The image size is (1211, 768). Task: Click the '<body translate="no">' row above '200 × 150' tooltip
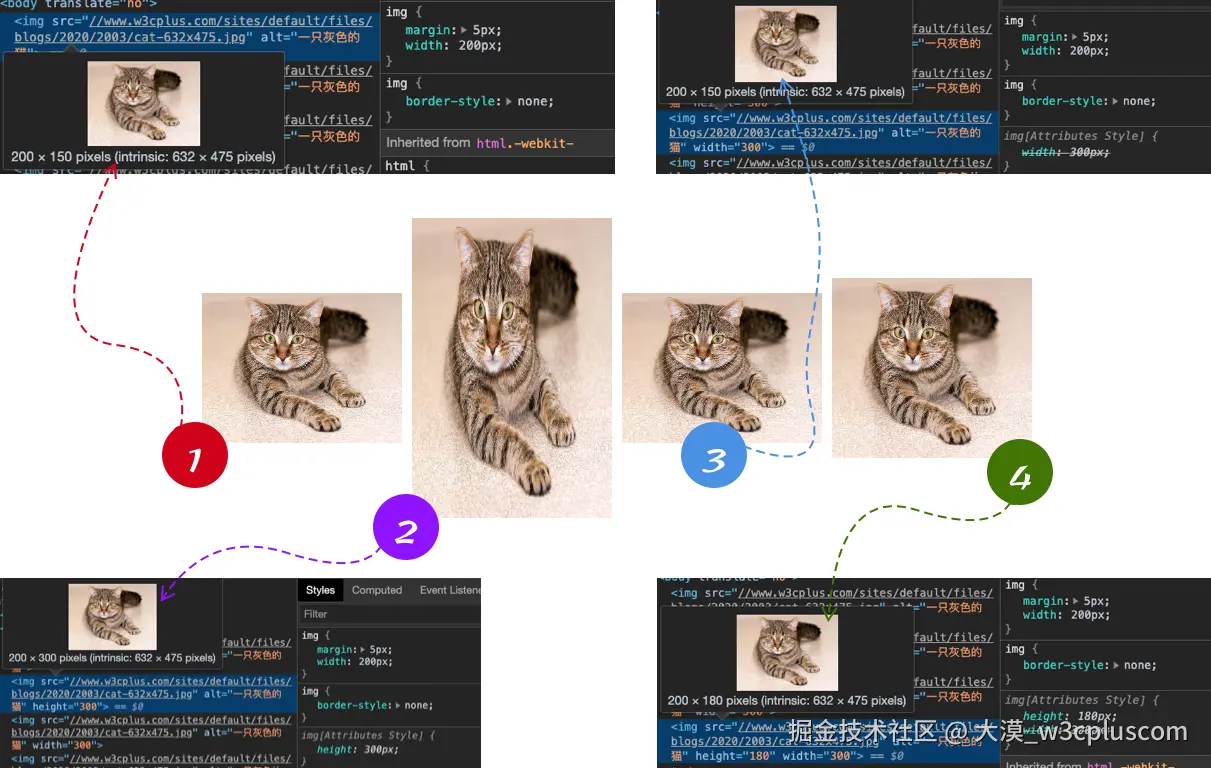point(79,4)
